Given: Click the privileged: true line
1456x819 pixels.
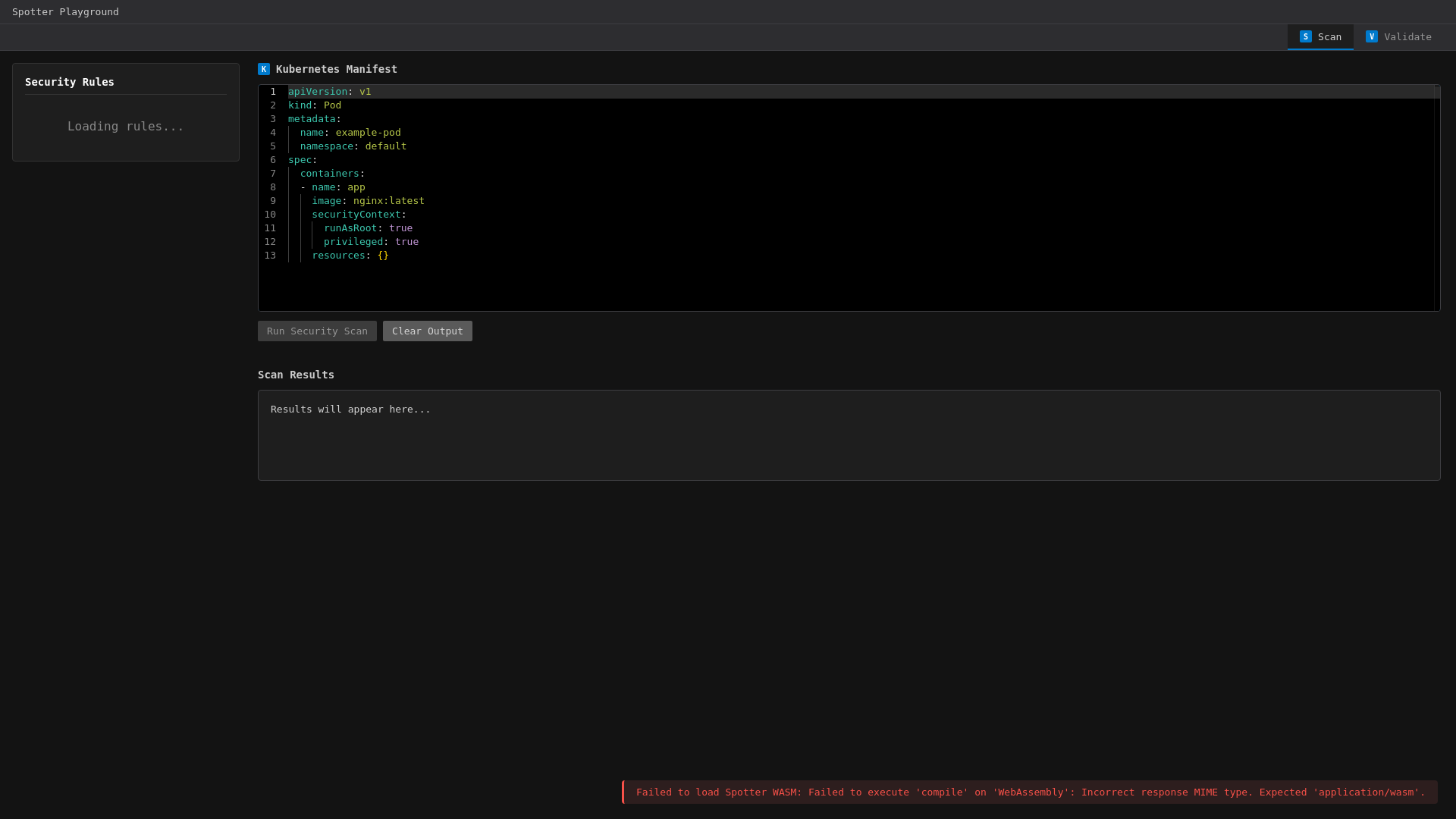Looking at the screenshot, I should coord(371,242).
